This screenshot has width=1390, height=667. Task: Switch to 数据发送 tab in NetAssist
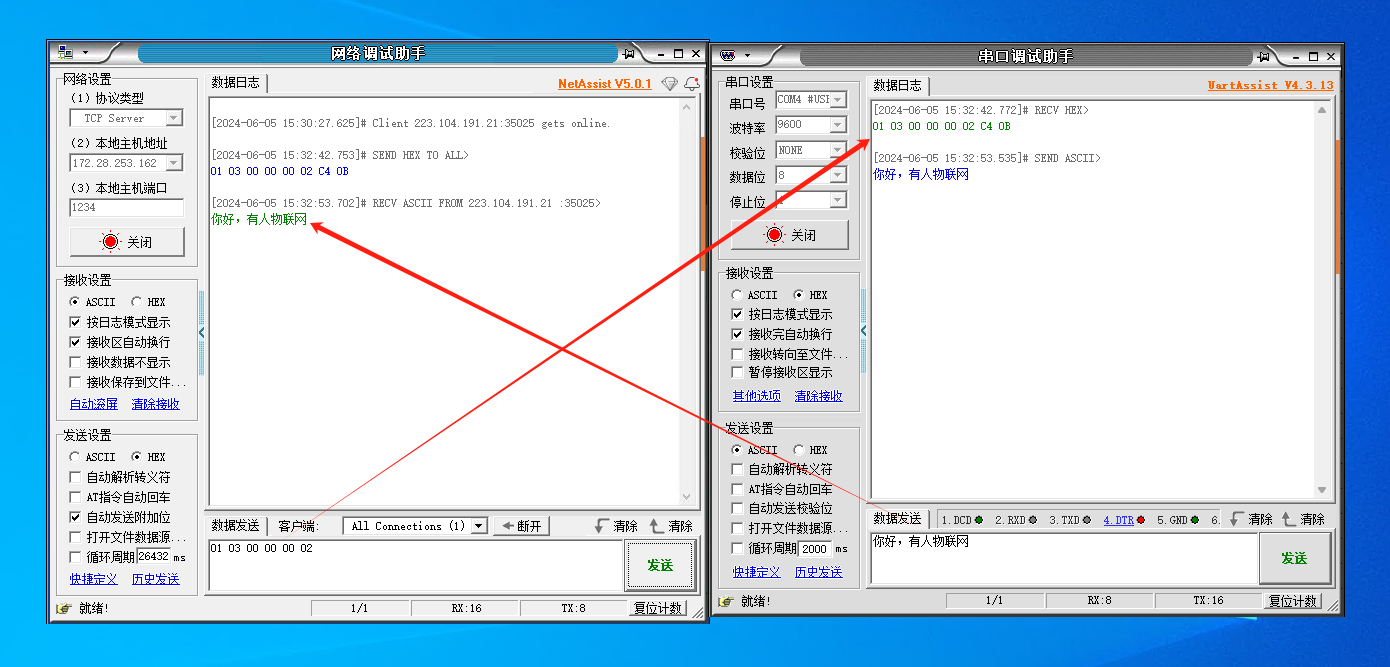[x=236, y=526]
